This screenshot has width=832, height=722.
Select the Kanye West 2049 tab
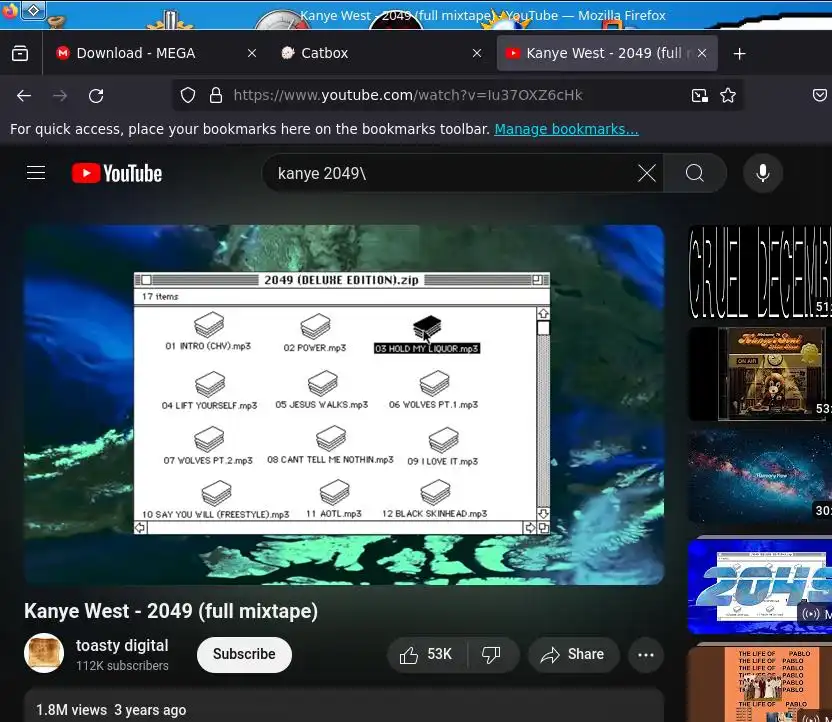tap(607, 53)
